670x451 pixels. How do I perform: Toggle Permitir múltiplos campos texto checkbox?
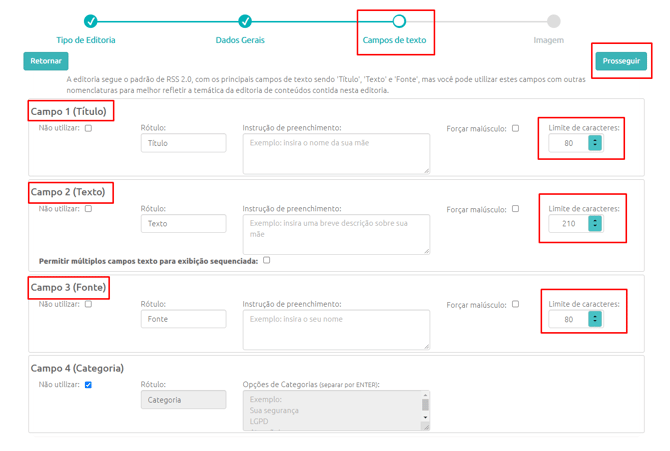[x=267, y=260]
